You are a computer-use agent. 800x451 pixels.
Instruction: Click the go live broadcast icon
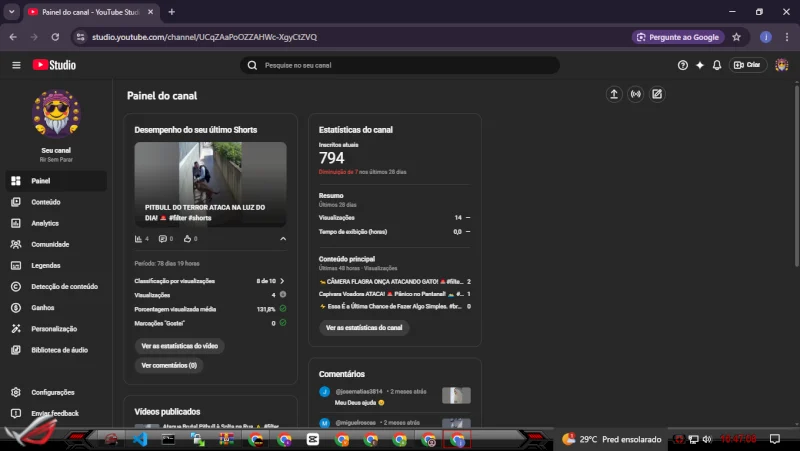coord(635,95)
